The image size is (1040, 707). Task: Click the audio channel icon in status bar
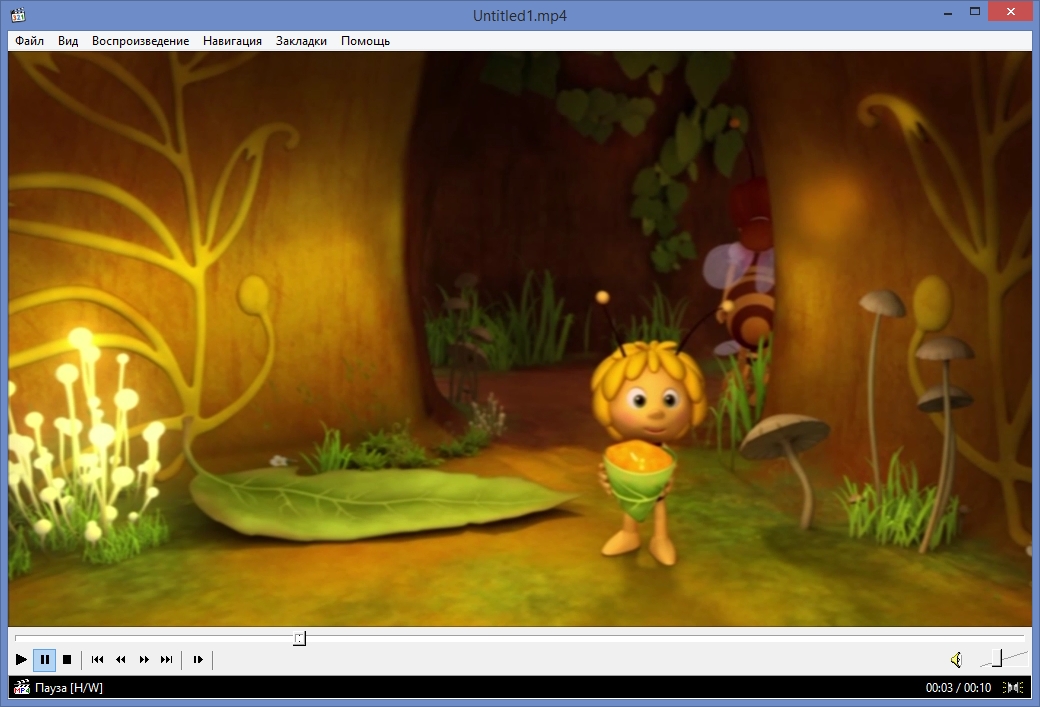pos(1013,688)
